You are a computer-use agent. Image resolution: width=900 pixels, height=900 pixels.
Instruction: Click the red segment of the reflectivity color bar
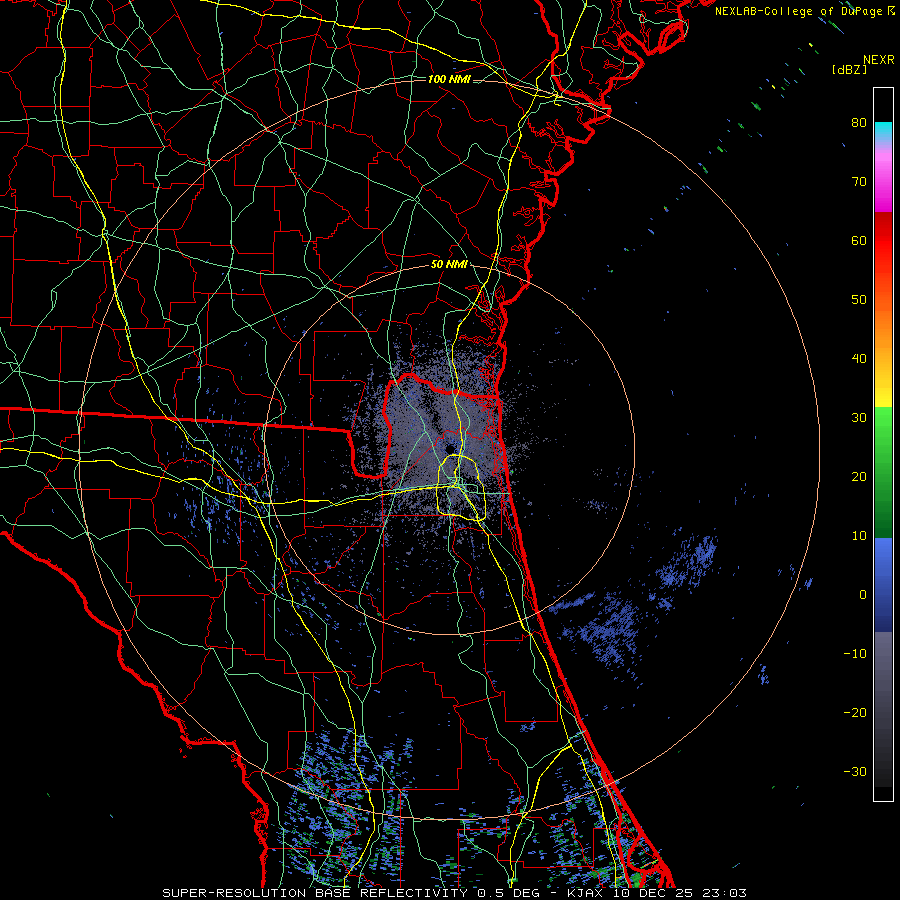click(x=883, y=241)
